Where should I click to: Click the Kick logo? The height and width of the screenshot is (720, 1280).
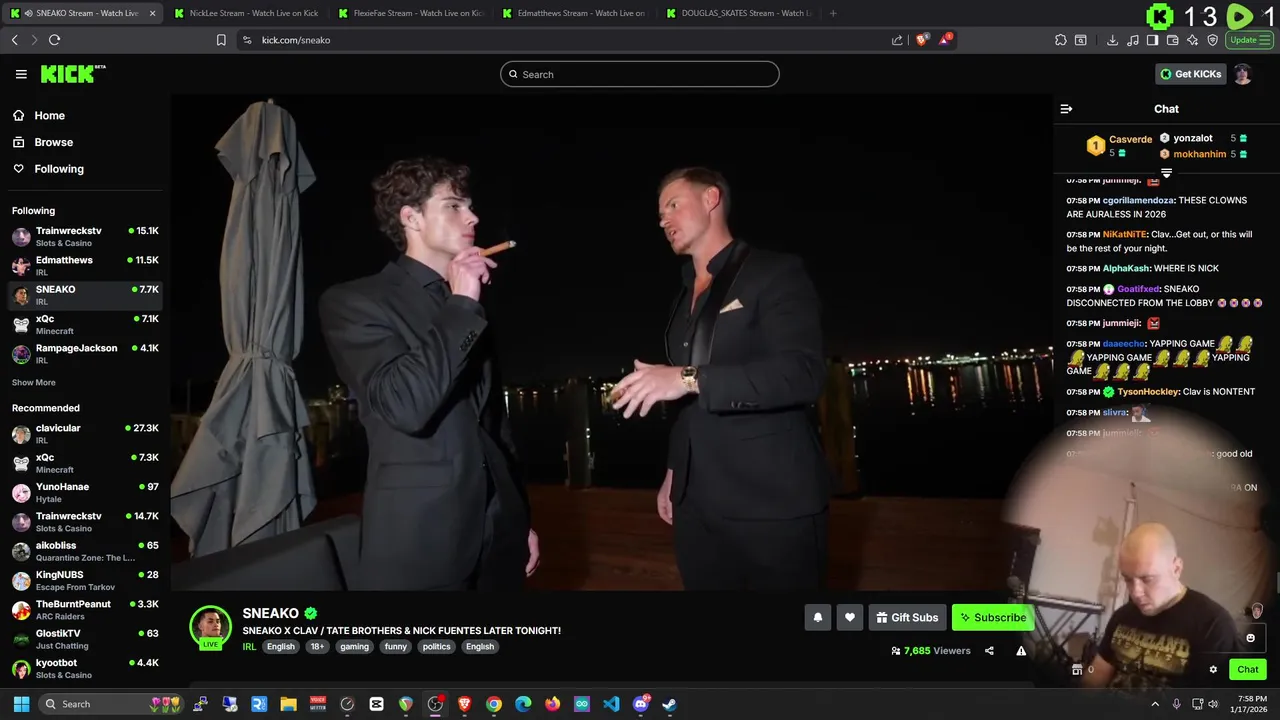click(73, 74)
